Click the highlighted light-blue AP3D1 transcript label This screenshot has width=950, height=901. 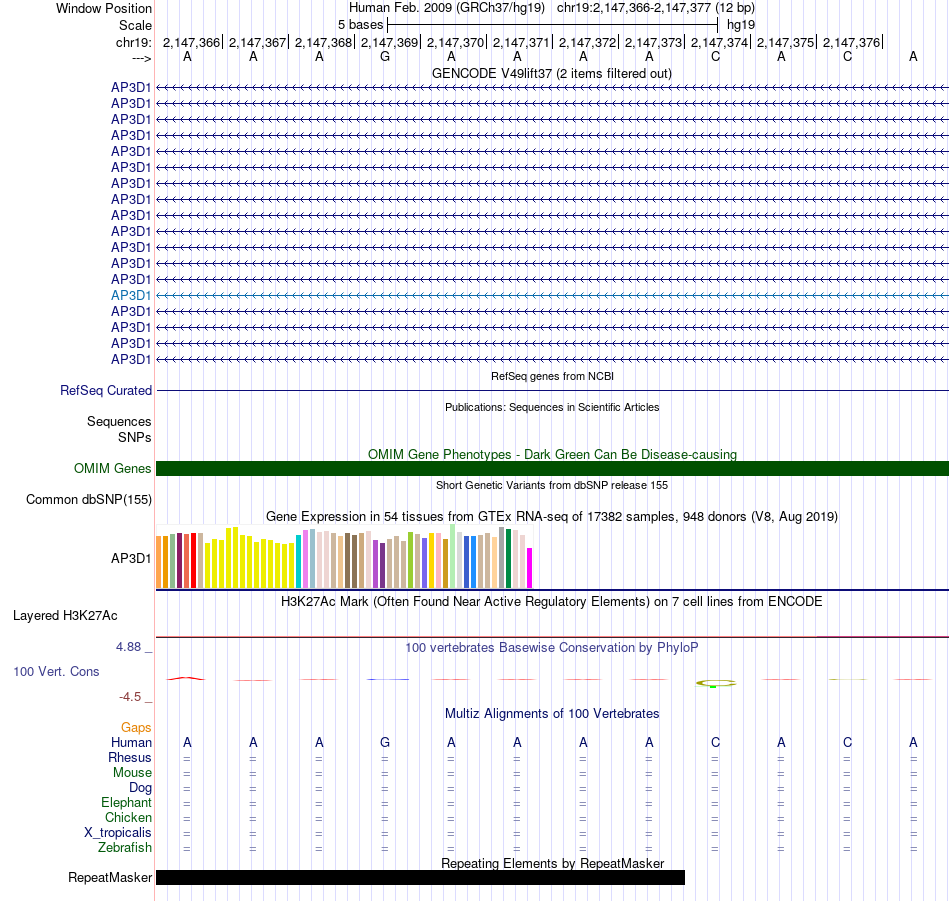click(x=131, y=295)
